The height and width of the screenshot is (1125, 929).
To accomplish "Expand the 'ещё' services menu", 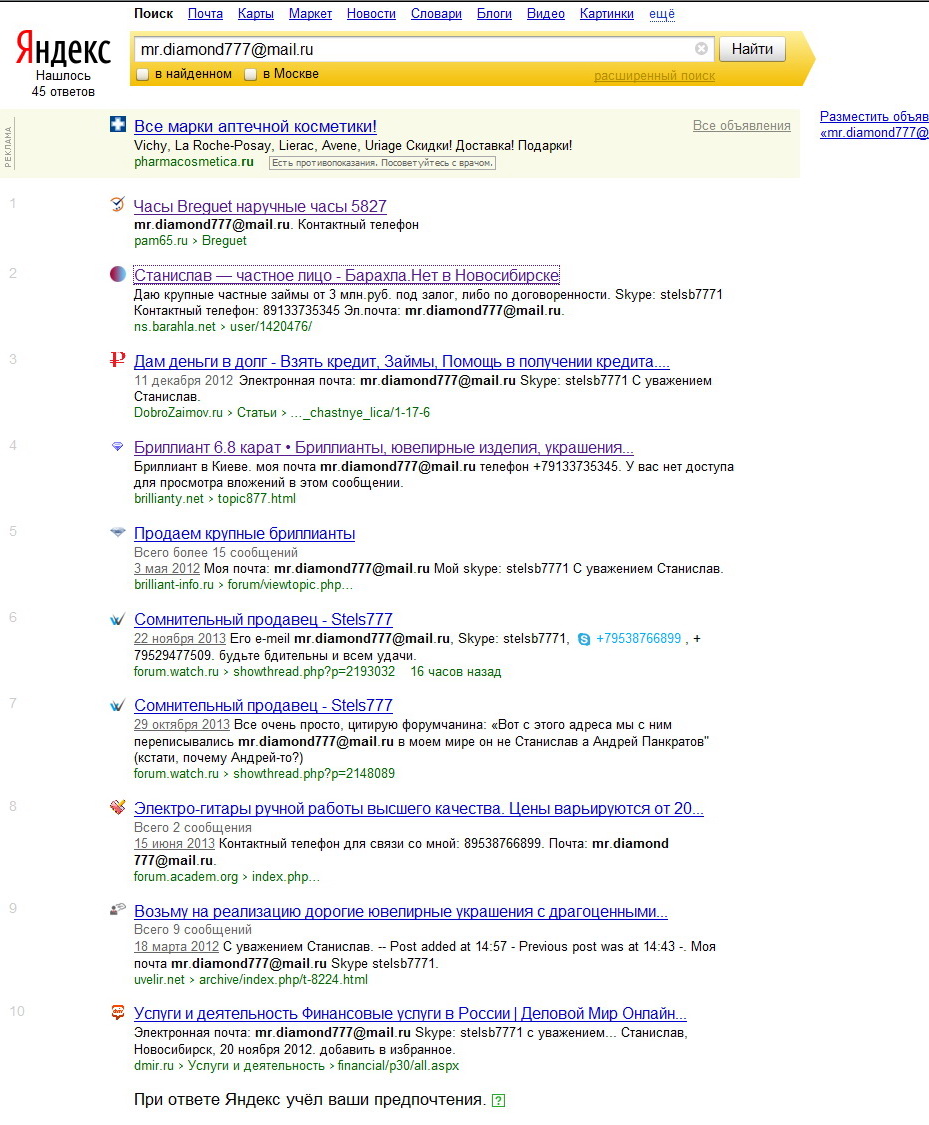I will (x=661, y=14).
